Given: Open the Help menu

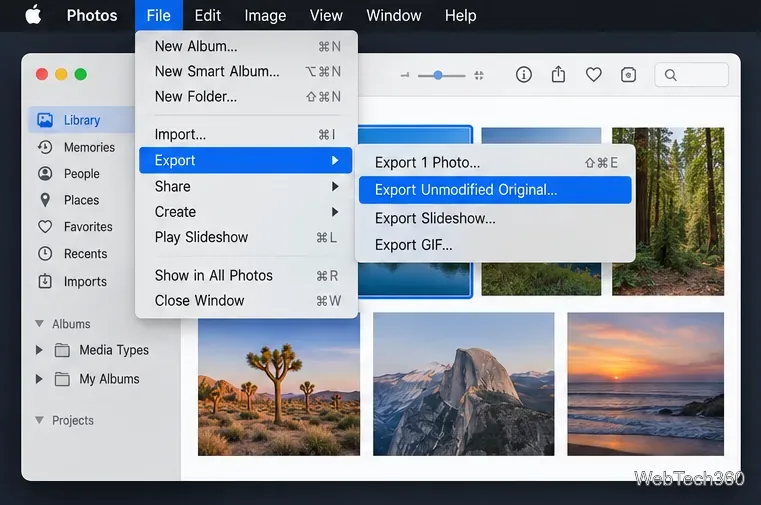Looking at the screenshot, I should [460, 16].
